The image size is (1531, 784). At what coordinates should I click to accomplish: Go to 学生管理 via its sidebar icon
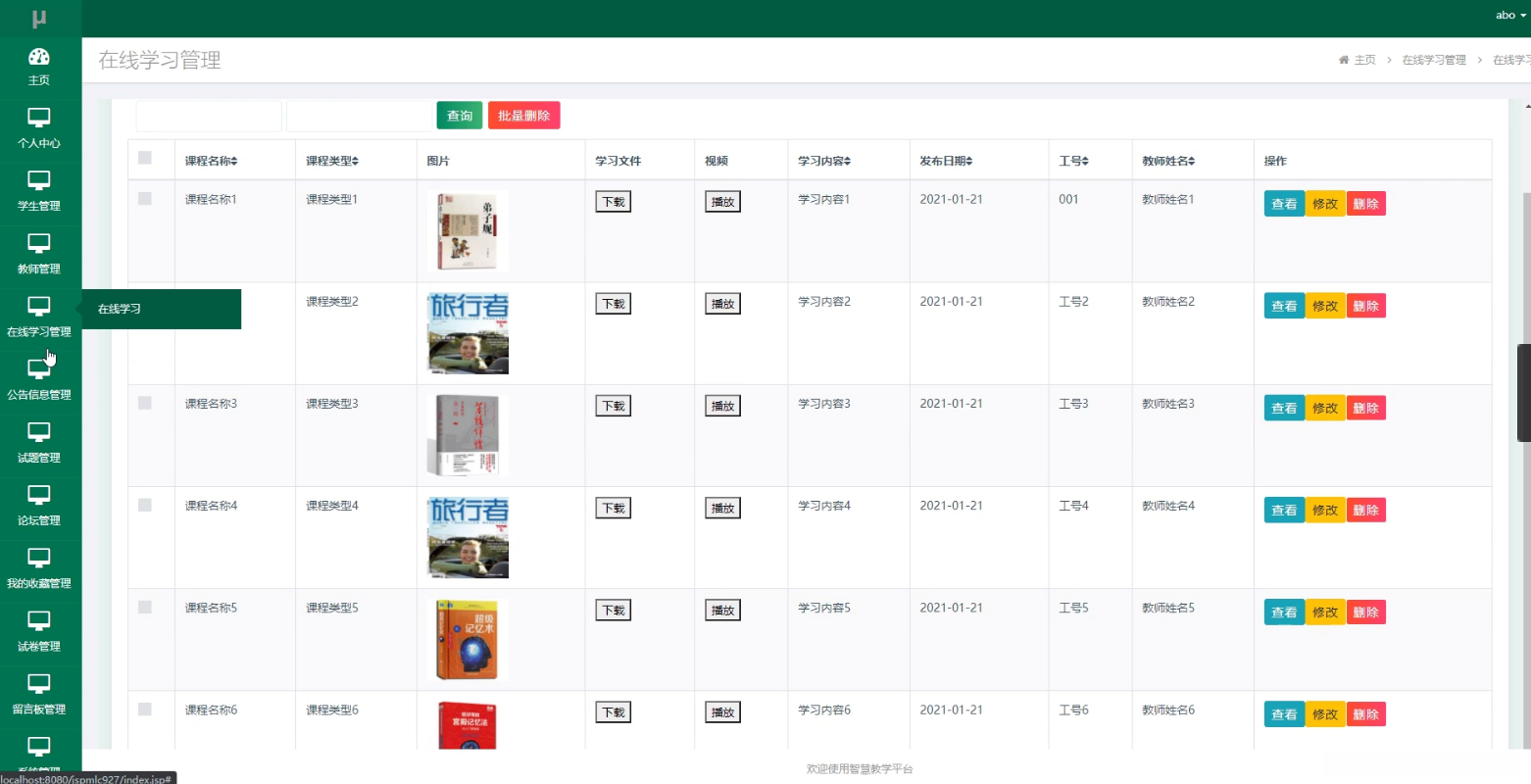39,181
